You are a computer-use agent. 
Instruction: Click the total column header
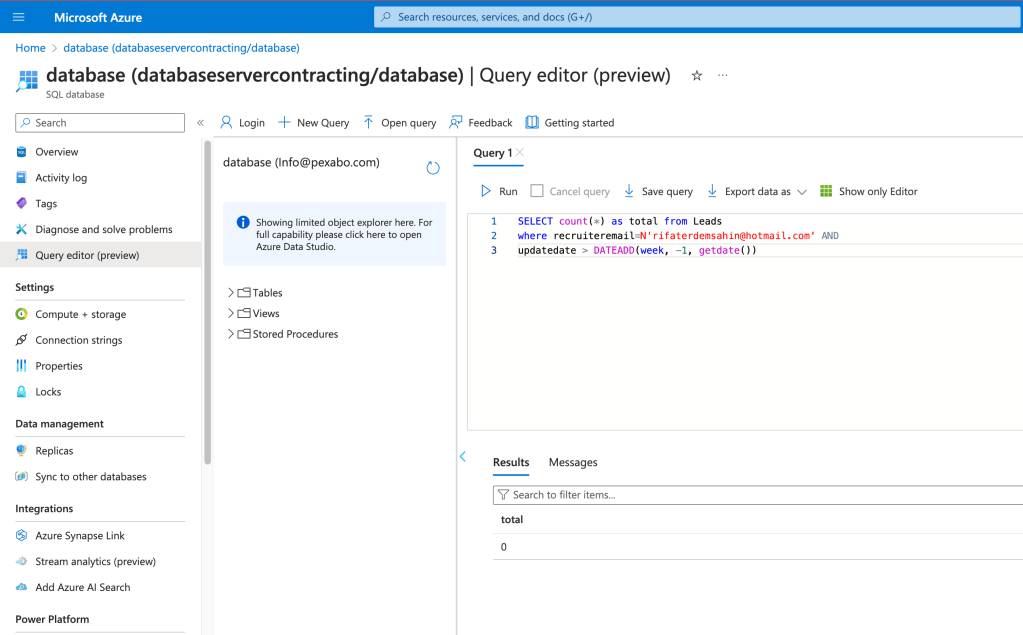(x=512, y=519)
